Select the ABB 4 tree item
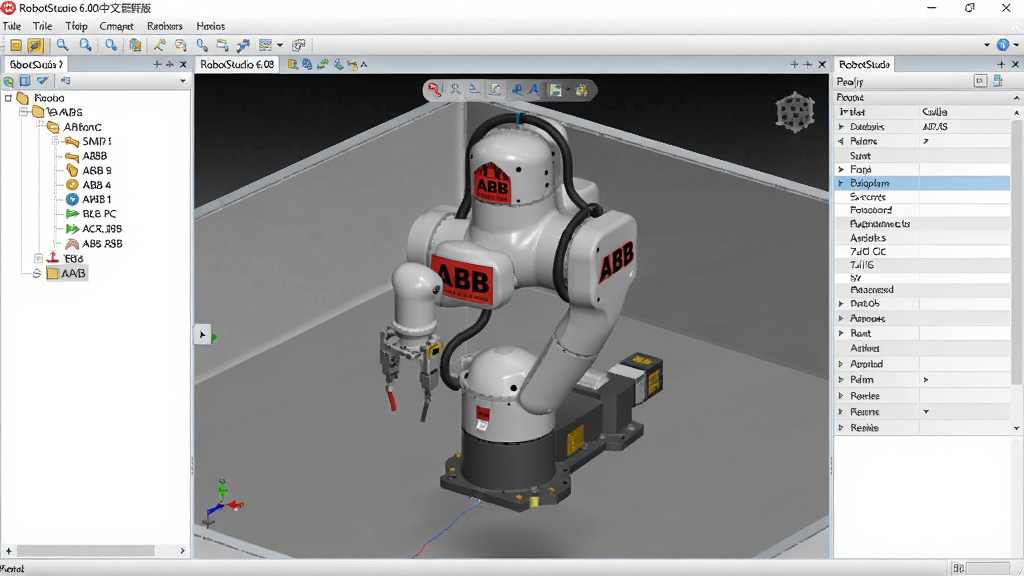 click(x=89, y=185)
